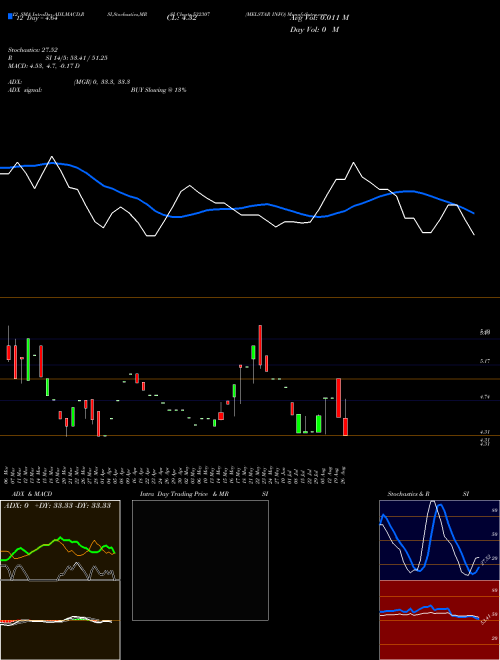Click the 5.17 price axis label
Screen dimensions: 500x660
pyautogui.click(x=484, y=361)
